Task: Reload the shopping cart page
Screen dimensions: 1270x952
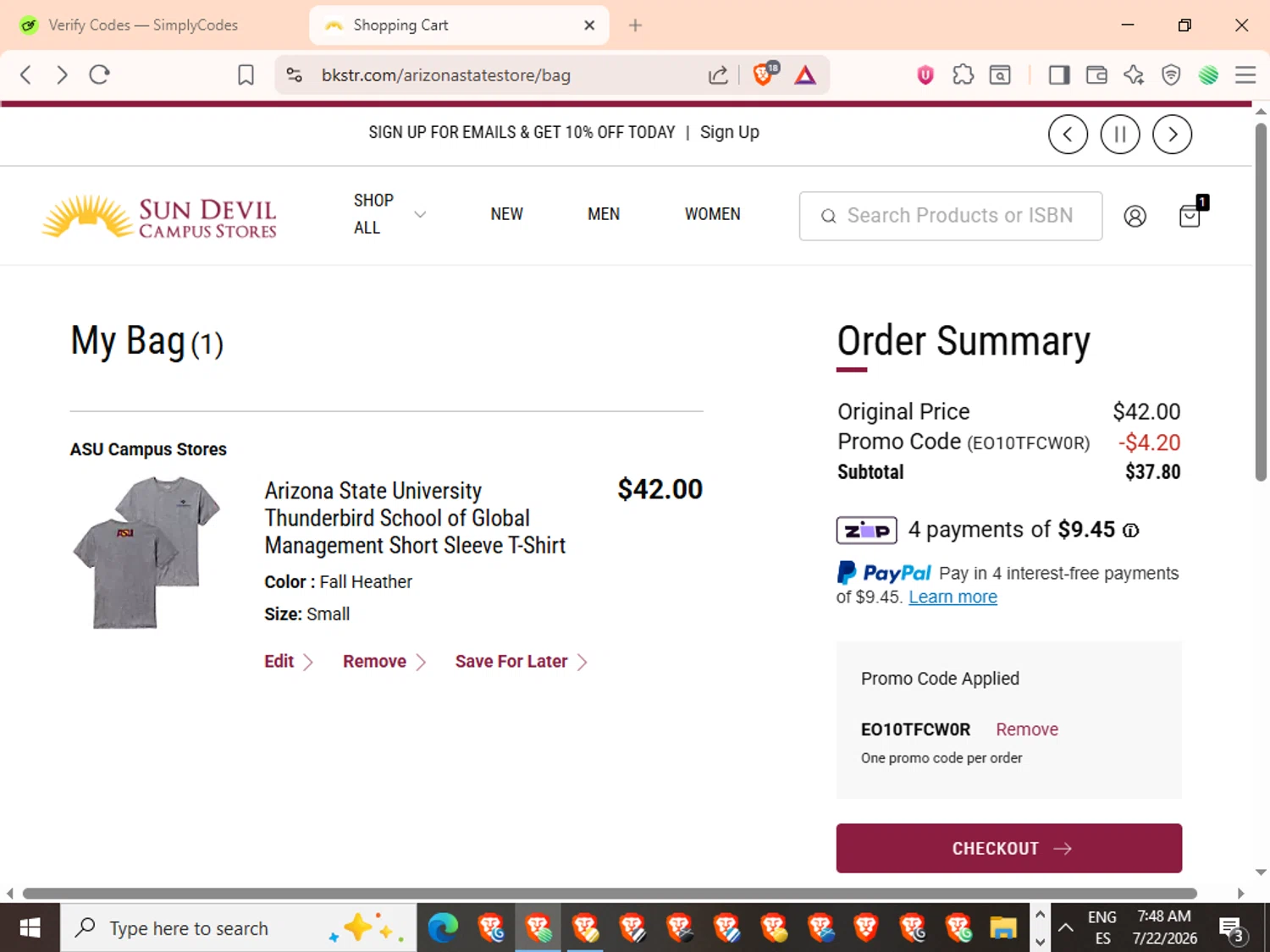Action: [99, 74]
